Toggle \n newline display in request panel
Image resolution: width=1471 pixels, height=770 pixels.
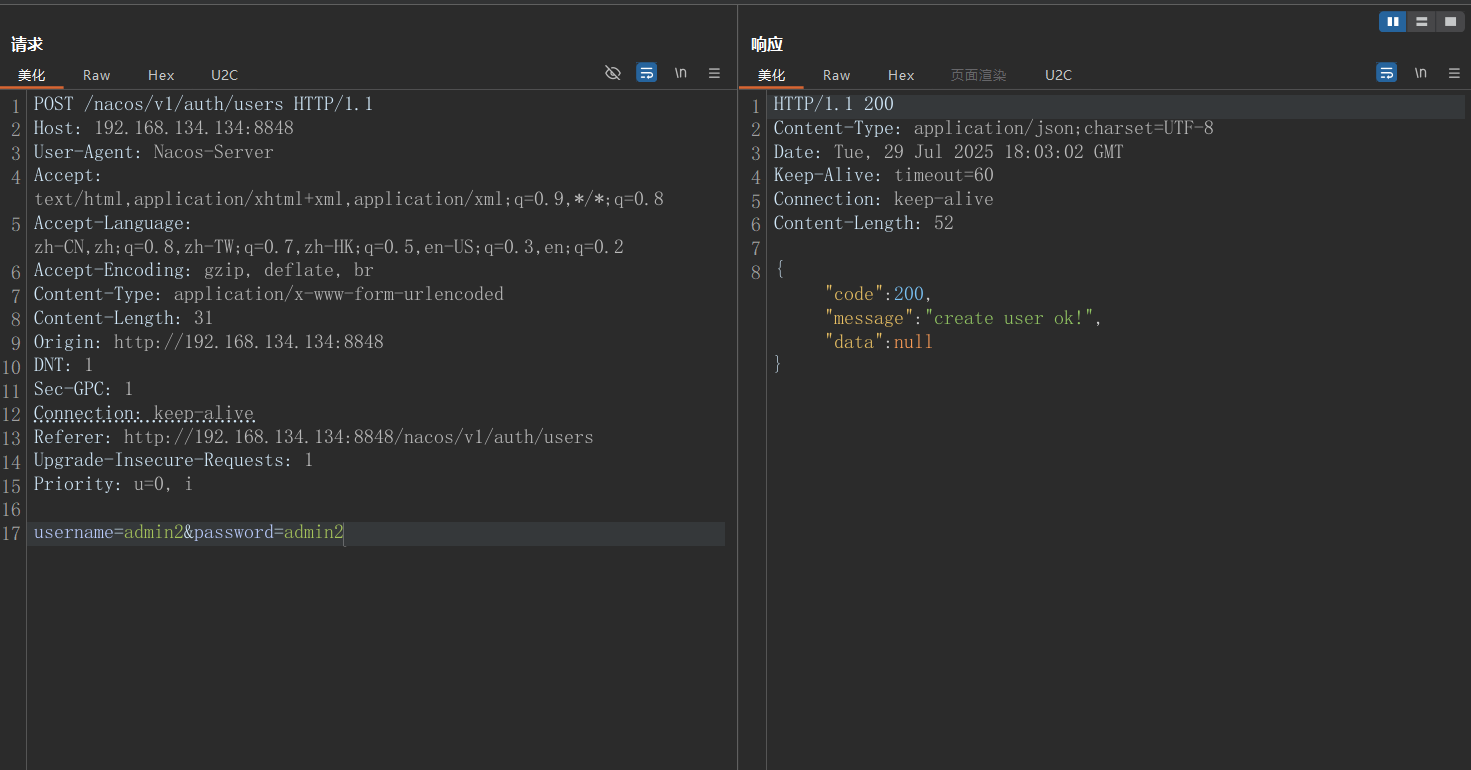[681, 73]
